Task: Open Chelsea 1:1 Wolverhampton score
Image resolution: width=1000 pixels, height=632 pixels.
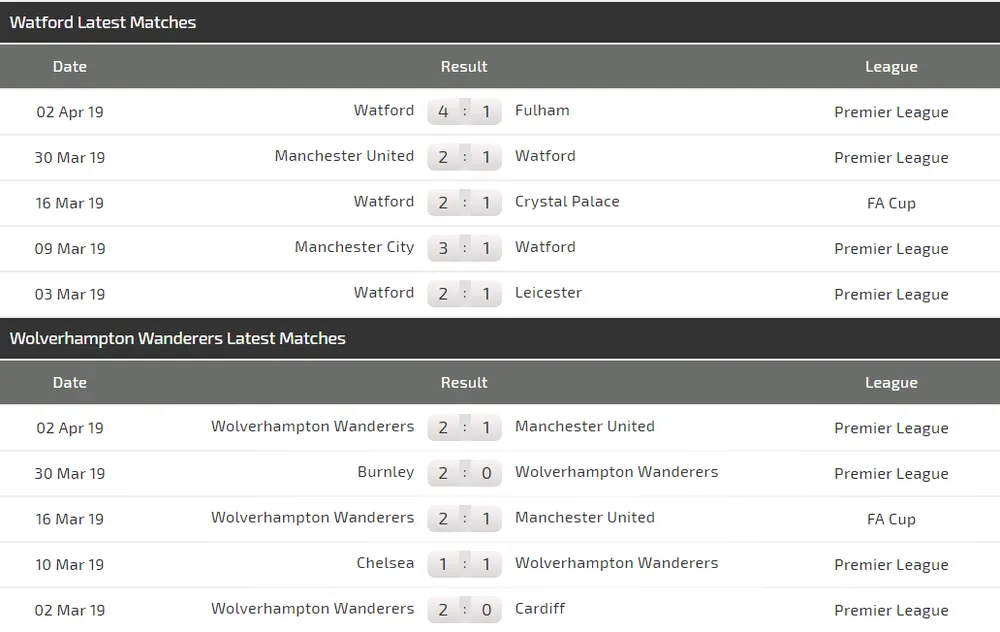Action: tap(464, 564)
